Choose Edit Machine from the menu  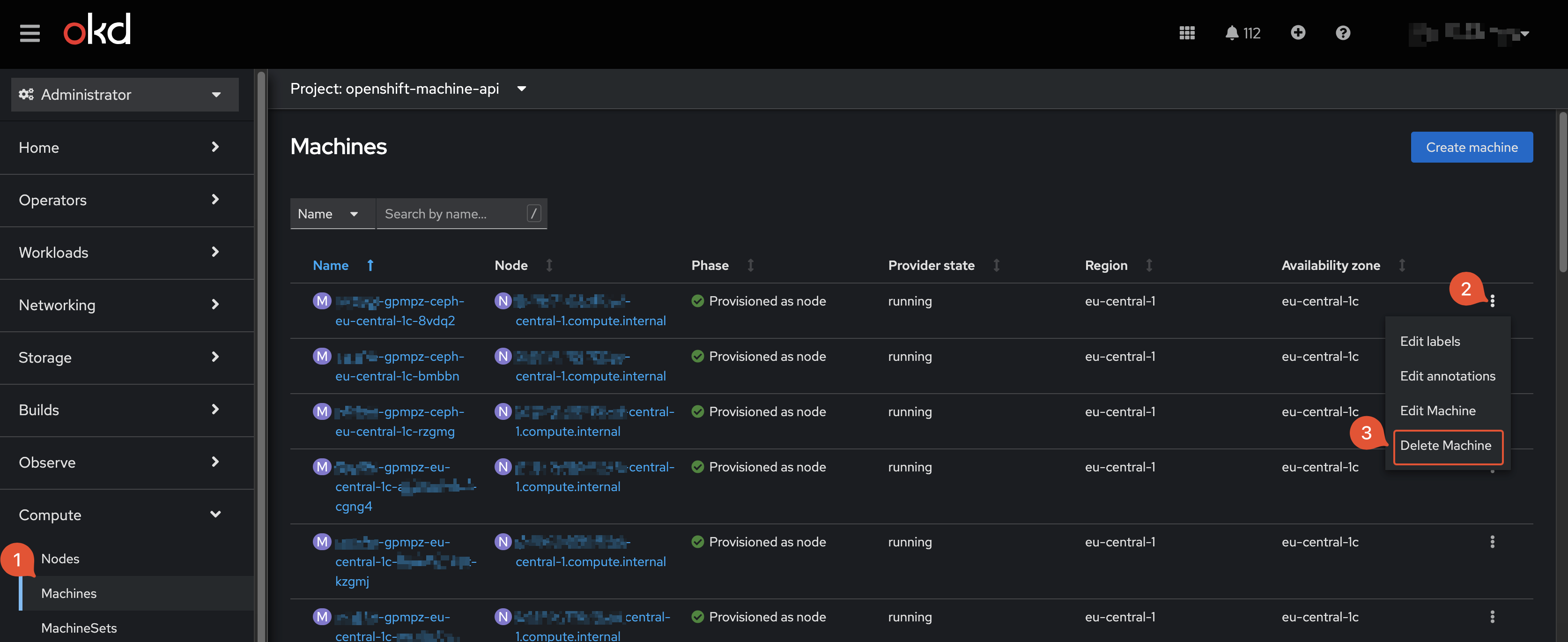[x=1438, y=411]
